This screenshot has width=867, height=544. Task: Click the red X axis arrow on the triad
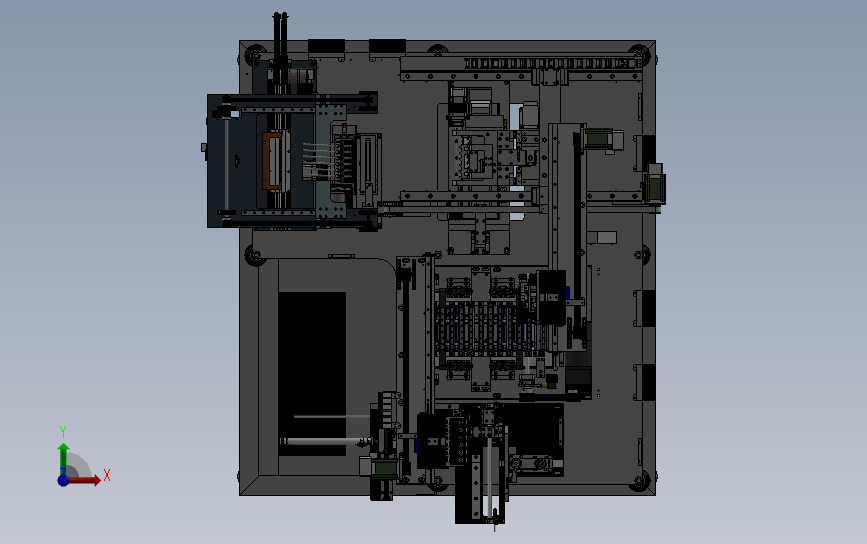(85, 480)
